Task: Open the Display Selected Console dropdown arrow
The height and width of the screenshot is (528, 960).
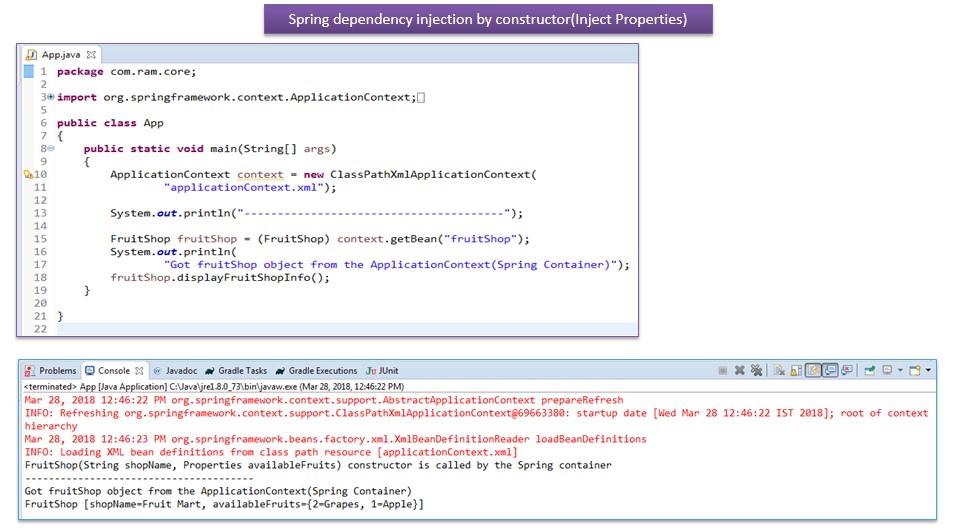Action: [900, 371]
